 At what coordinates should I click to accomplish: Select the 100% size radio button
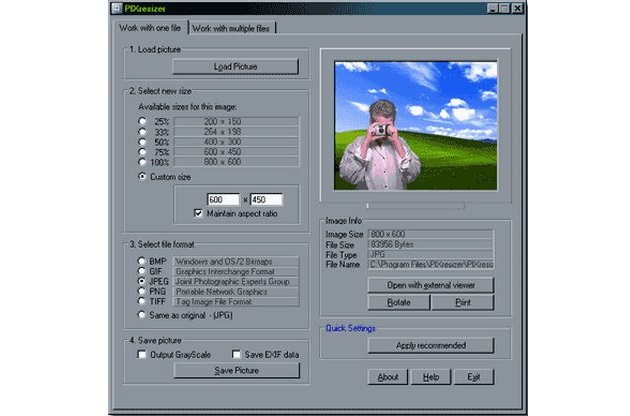(142, 162)
